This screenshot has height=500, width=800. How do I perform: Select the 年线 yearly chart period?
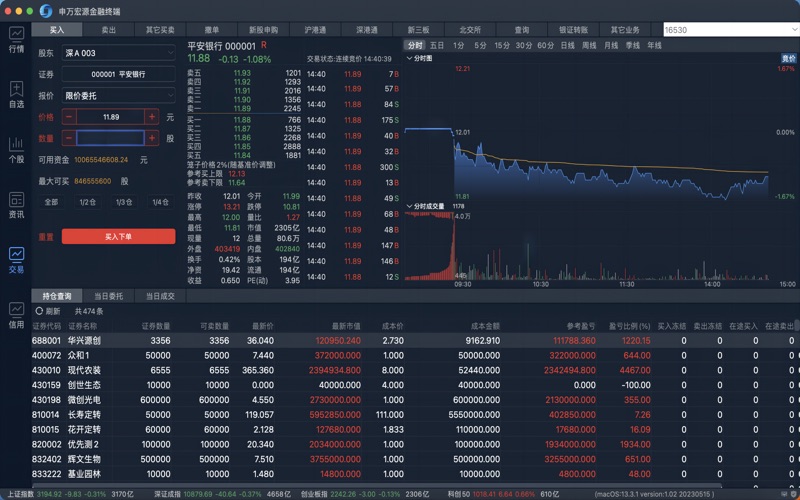pos(655,45)
